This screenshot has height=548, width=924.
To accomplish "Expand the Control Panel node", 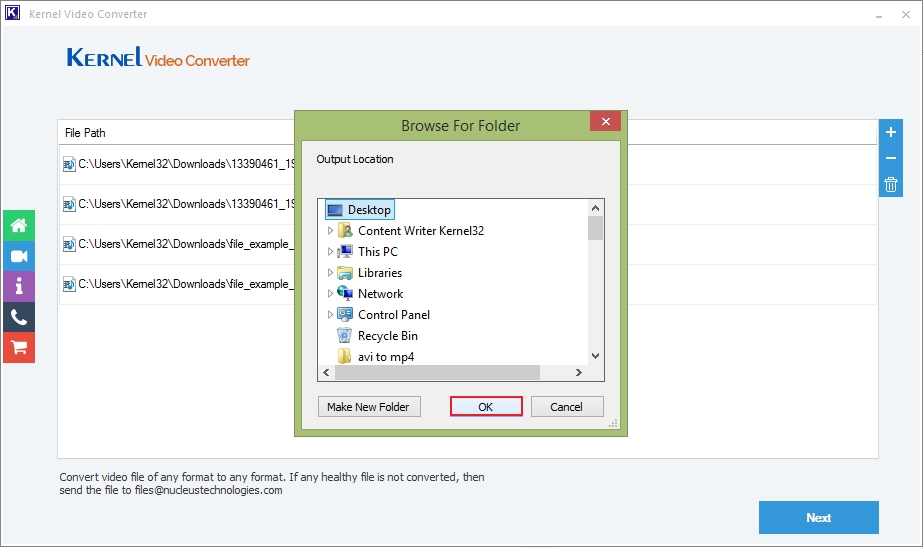I will click(330, 315).
